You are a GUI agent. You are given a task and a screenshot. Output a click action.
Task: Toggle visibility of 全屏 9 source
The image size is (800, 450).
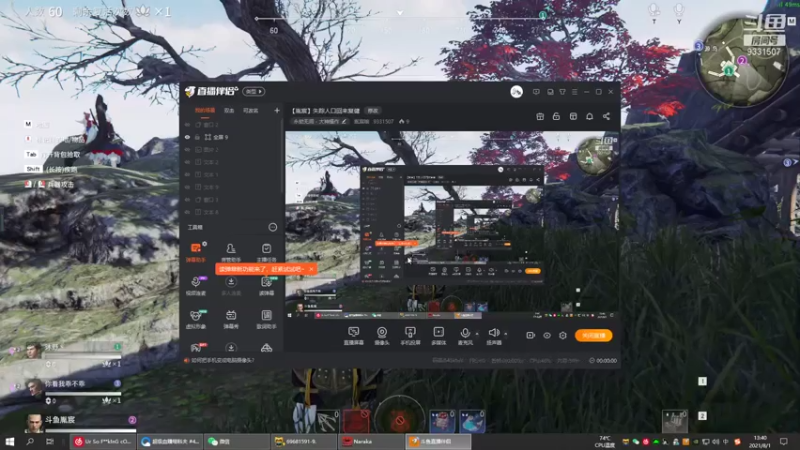187,137
